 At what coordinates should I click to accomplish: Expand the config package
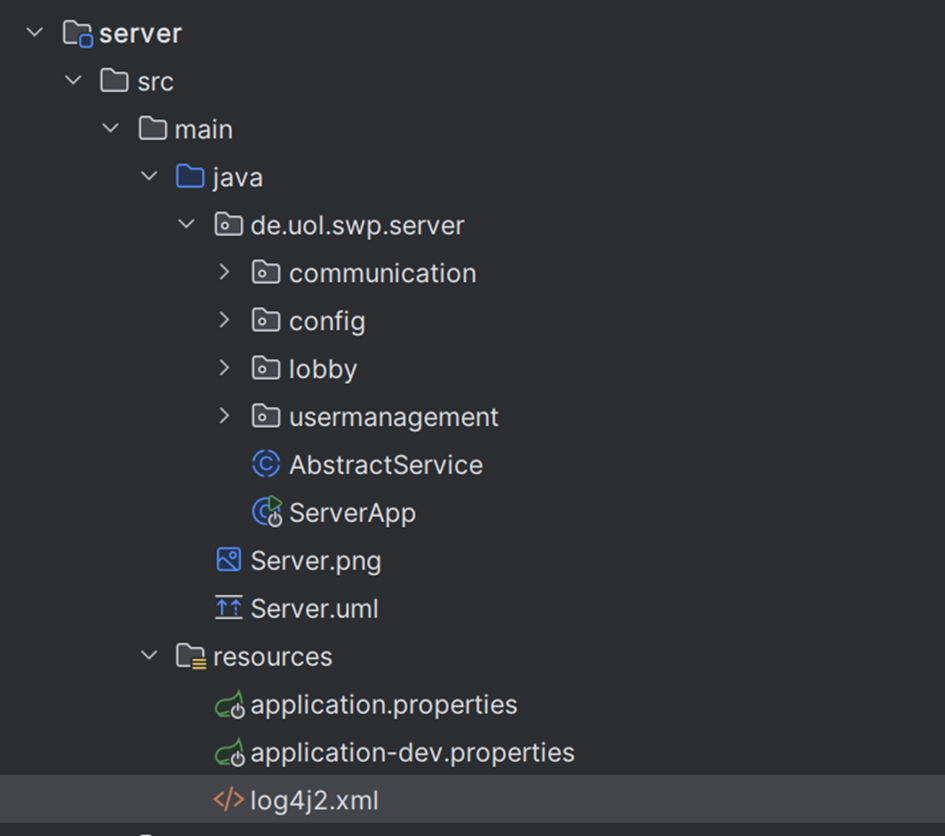coord(225,320)
